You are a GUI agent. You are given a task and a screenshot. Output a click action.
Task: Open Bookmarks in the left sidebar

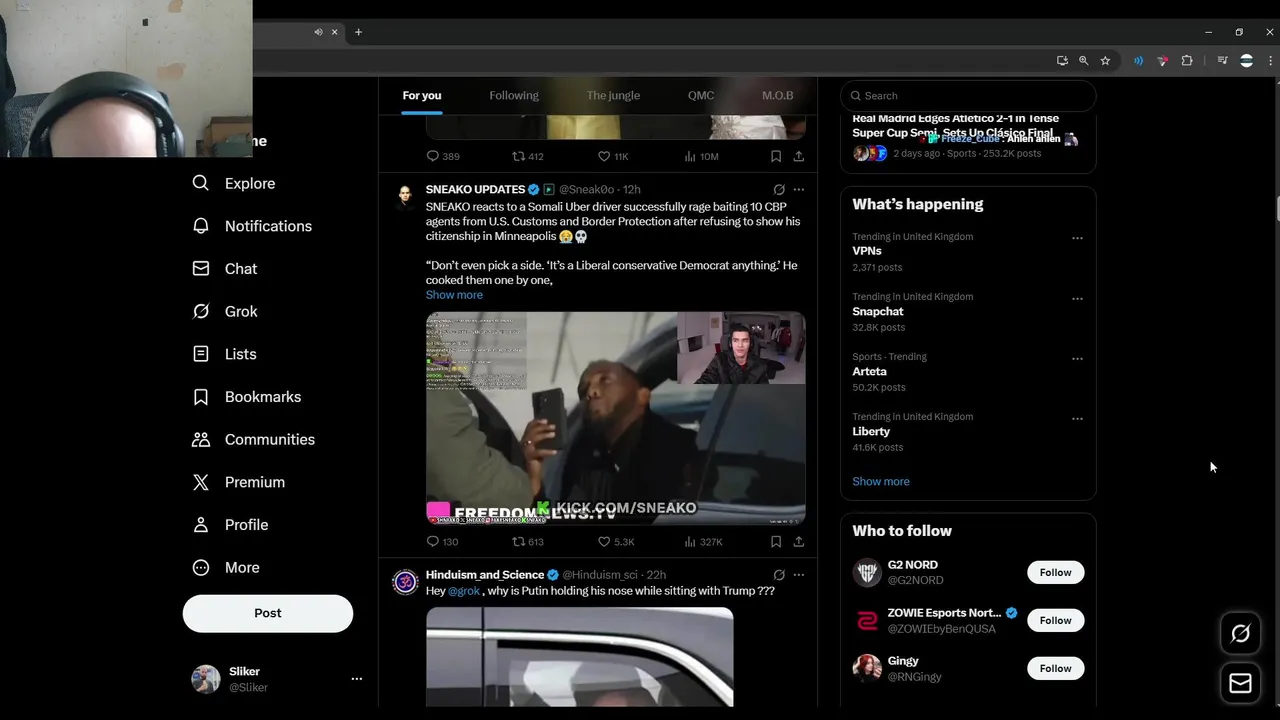coord(246,397)
